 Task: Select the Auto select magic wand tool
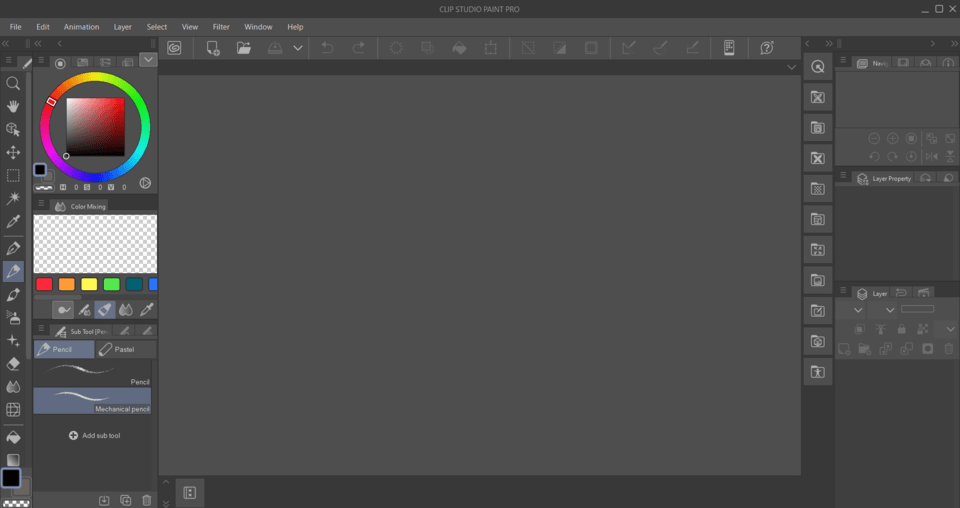tap(13, 198)
